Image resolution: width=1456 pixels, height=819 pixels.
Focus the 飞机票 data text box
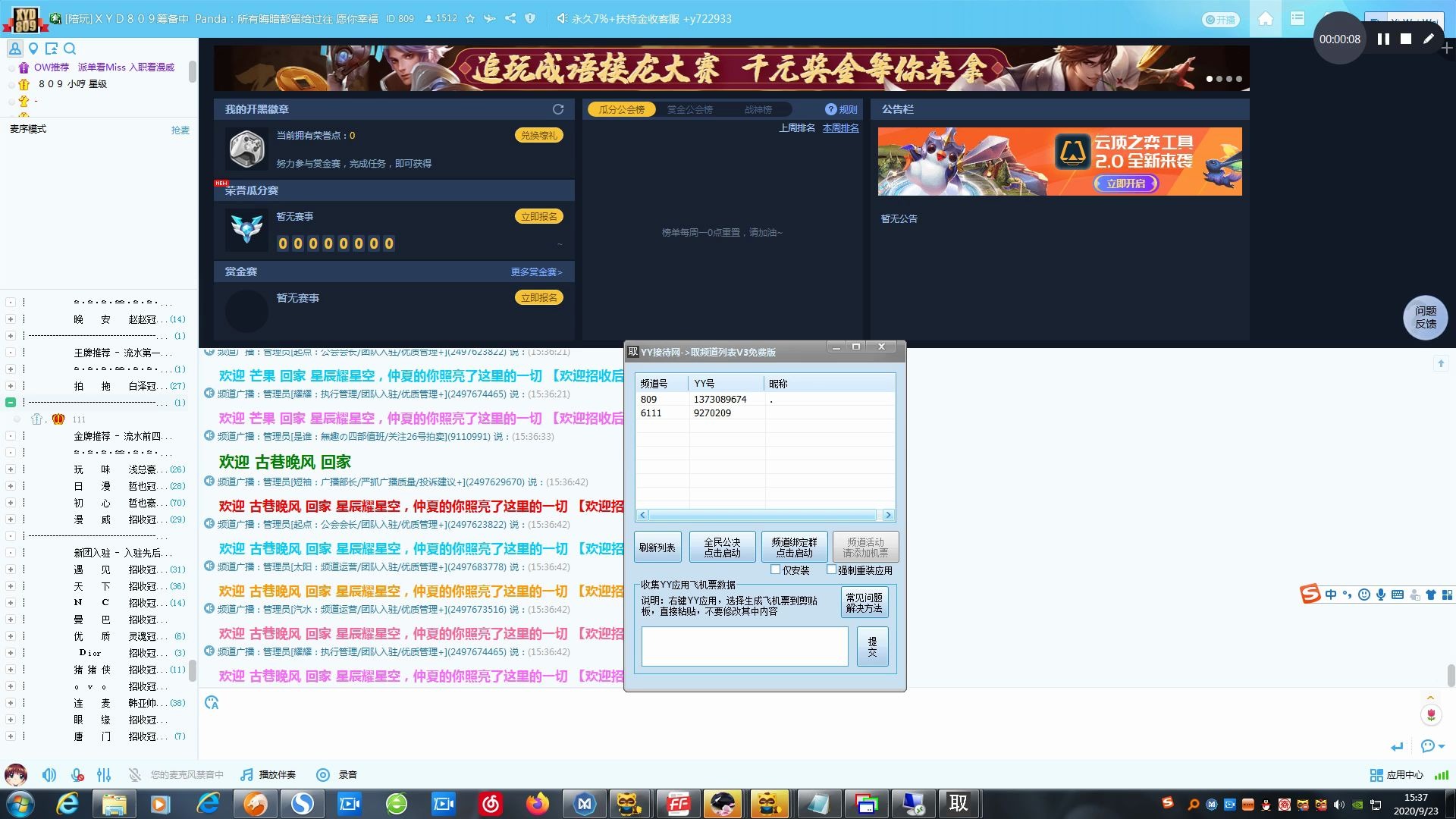(745, 646)
